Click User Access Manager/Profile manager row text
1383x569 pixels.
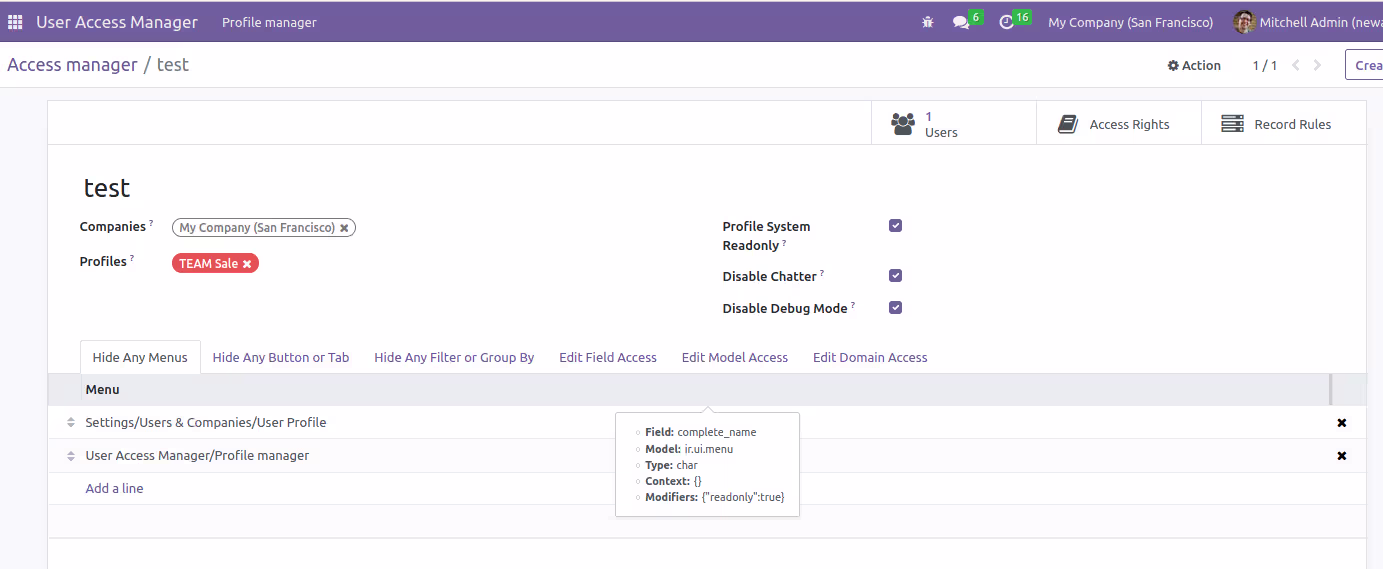pyautogui.click(x=197, y=456)
